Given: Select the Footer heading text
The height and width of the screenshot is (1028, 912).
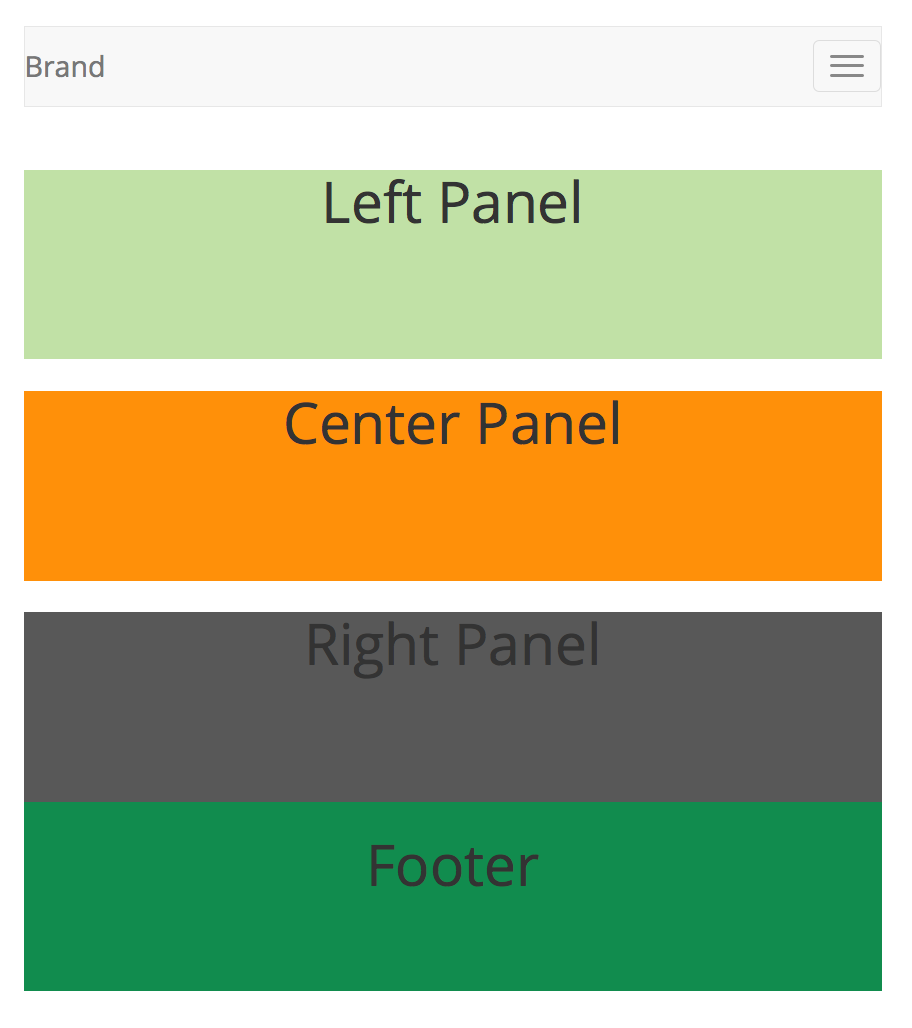Looking at the screenshot, I should click(452, 866).
